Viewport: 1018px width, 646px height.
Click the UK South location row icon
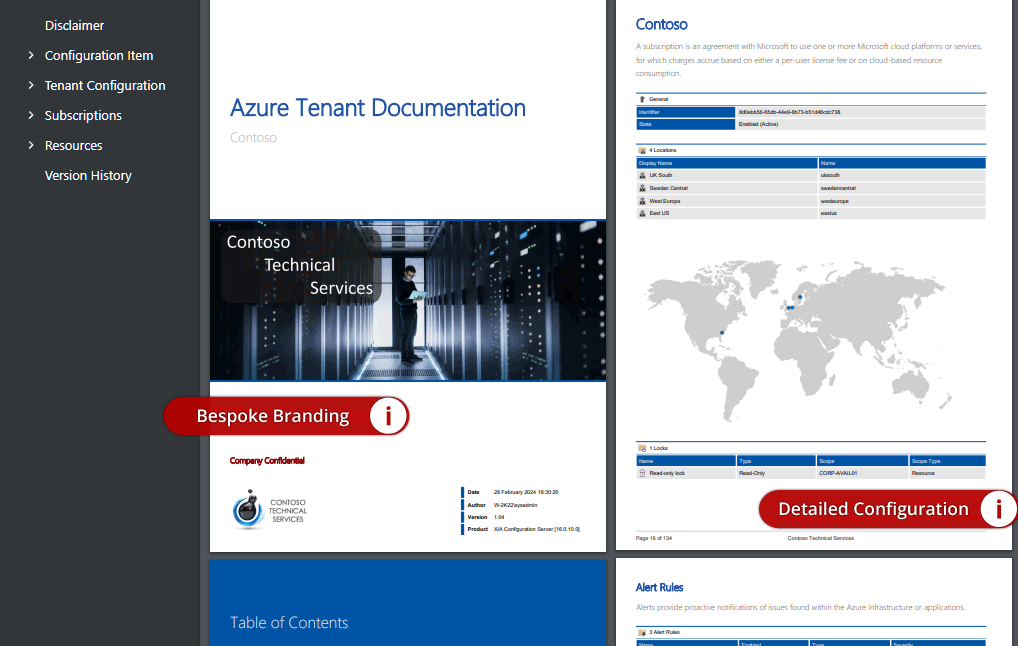(x=642, y=175)
